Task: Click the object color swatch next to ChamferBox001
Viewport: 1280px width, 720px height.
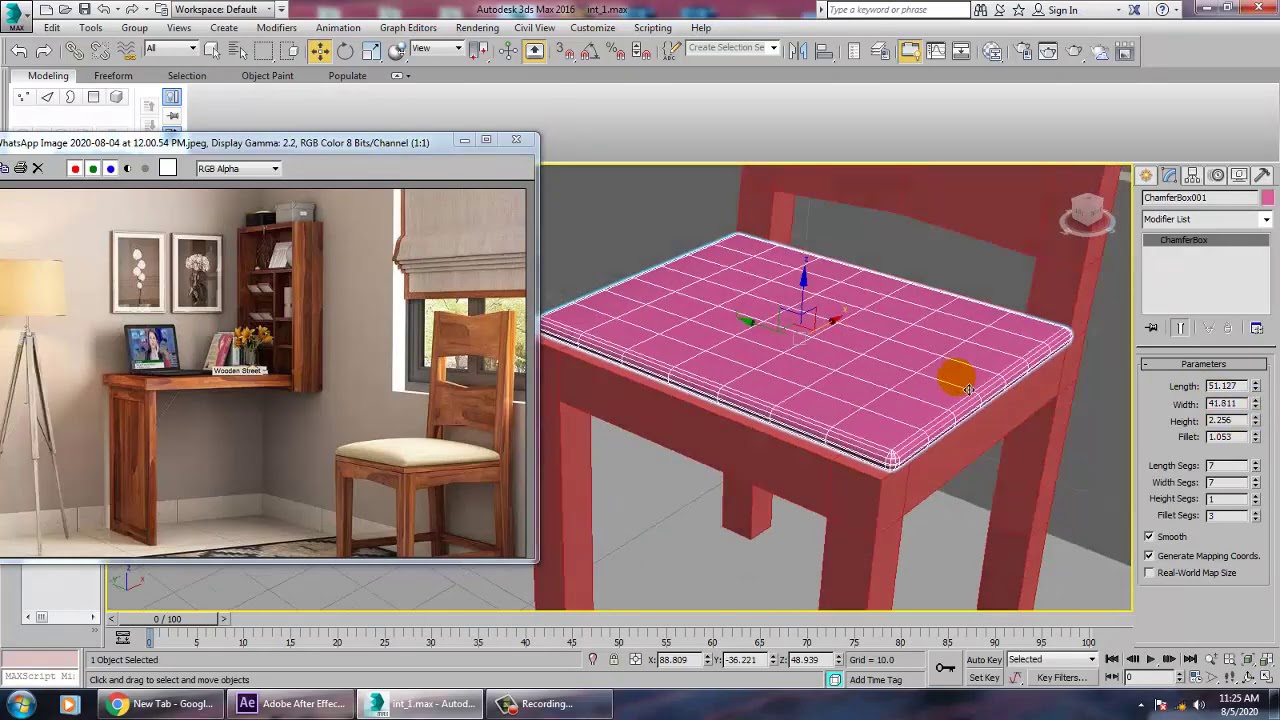Action: tap(1268, 198)
